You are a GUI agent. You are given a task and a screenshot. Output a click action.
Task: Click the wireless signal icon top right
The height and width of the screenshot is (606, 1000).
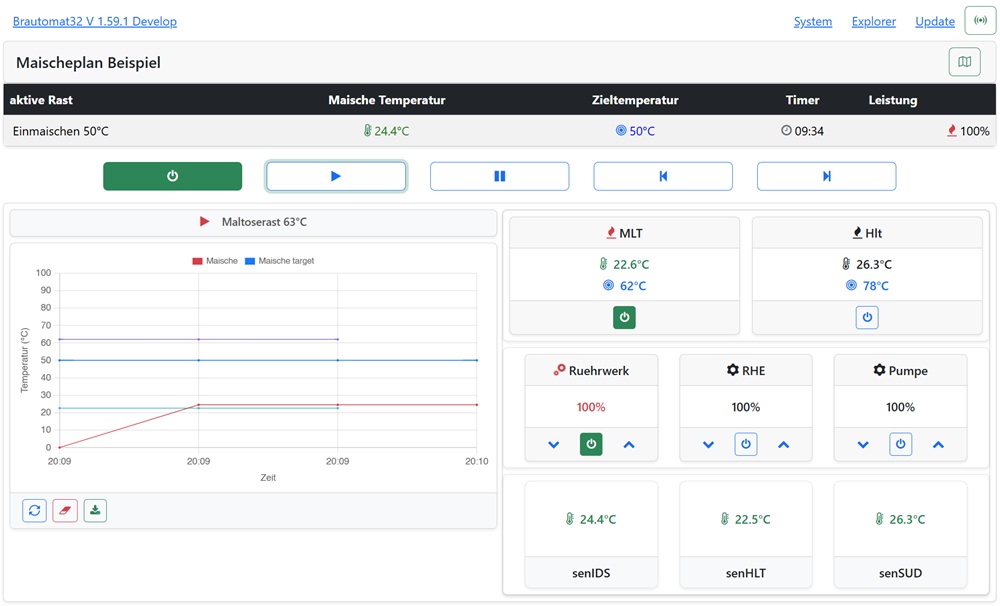point(980,21)
